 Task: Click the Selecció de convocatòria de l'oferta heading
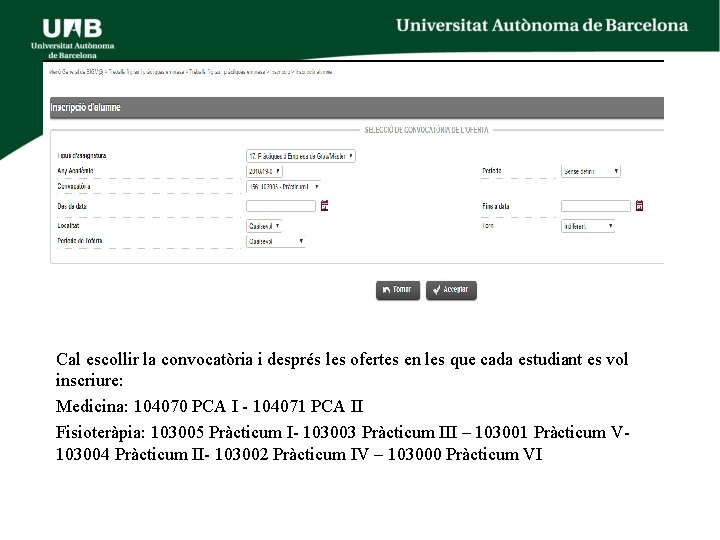click(x=427, y=130)
